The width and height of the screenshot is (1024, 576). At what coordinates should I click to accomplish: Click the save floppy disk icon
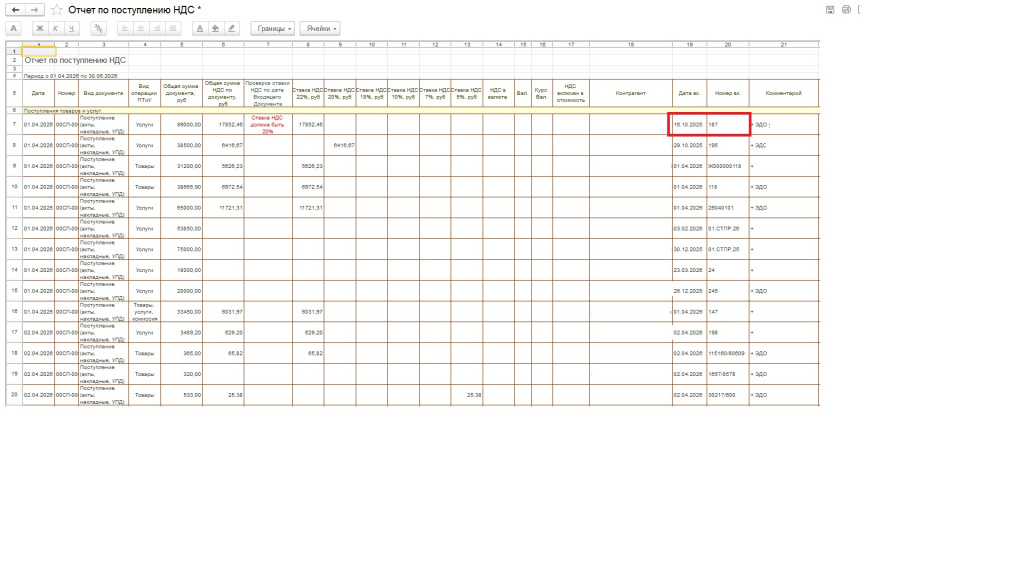pyautogui.click(x=830, y=10)
